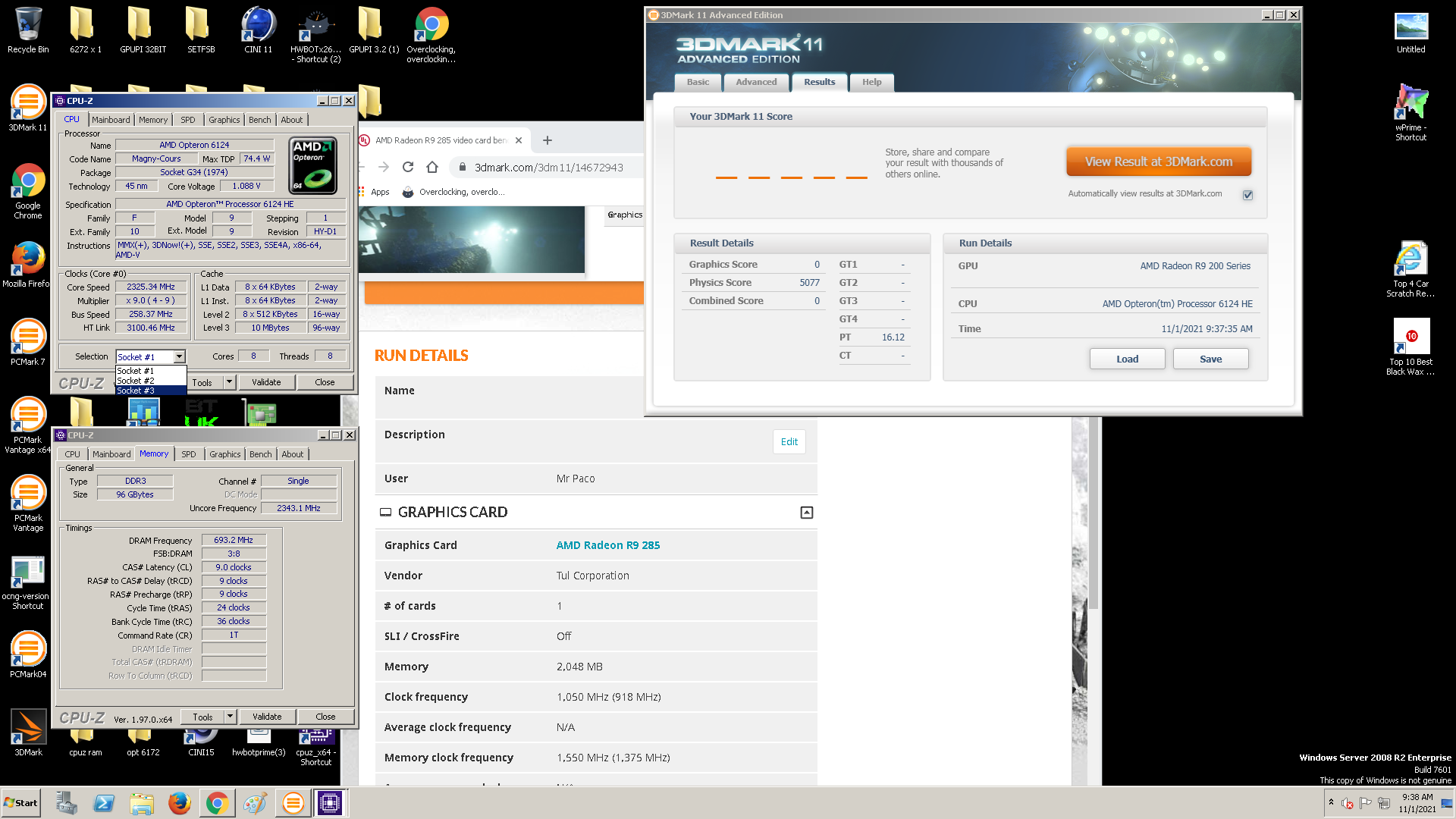This screenshot has width=1456, height=819.
Task: Click the browser page vertical scrollbar thumb
Action: [1093, 513]
